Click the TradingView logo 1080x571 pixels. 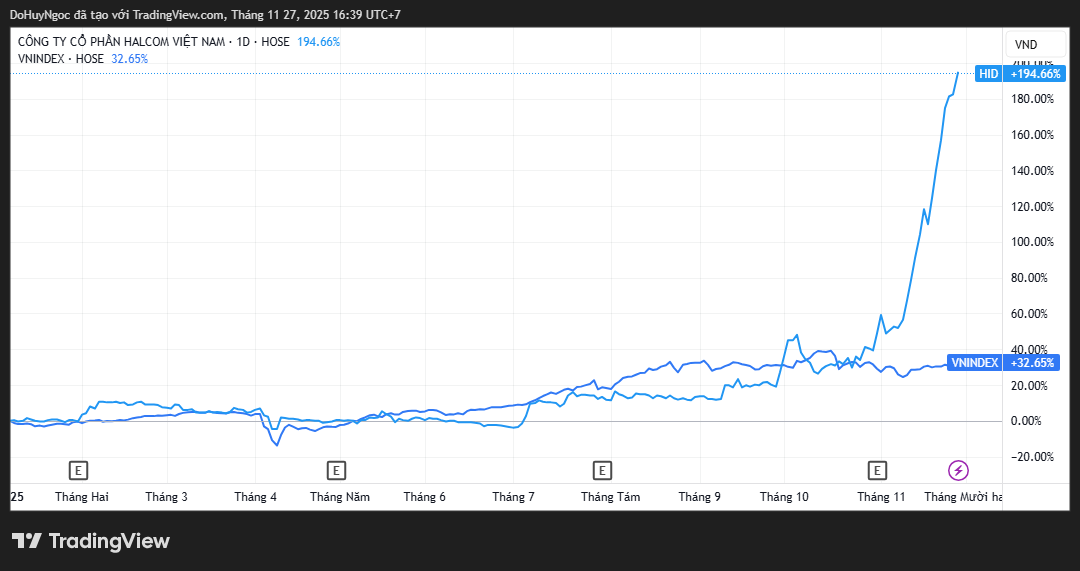point(91,541)
